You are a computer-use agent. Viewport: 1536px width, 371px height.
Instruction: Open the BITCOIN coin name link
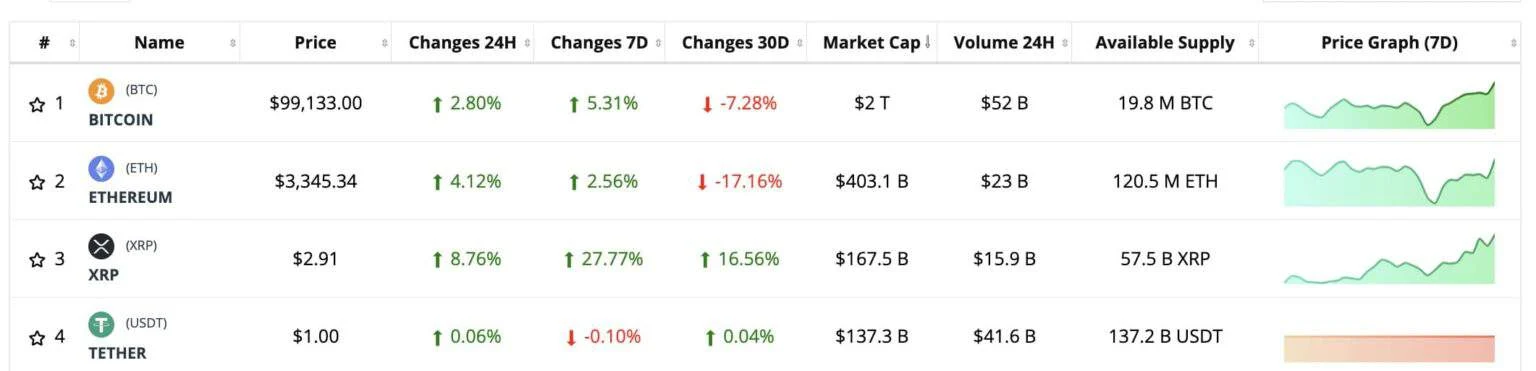click(x=121, y=119)
